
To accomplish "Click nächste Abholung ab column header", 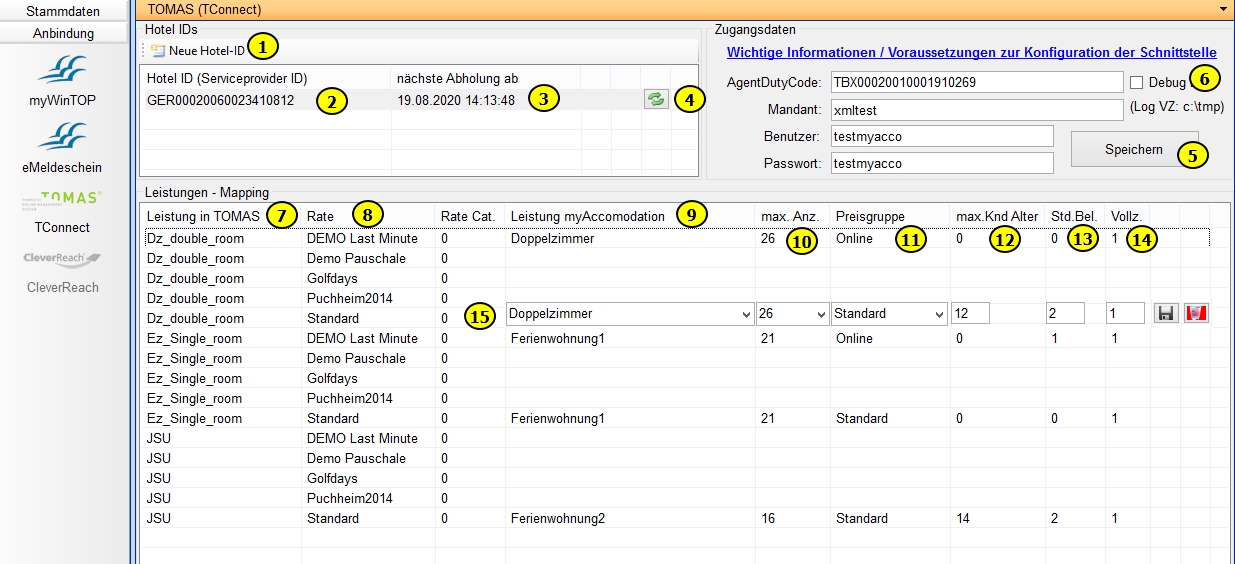I will (457, 78).
